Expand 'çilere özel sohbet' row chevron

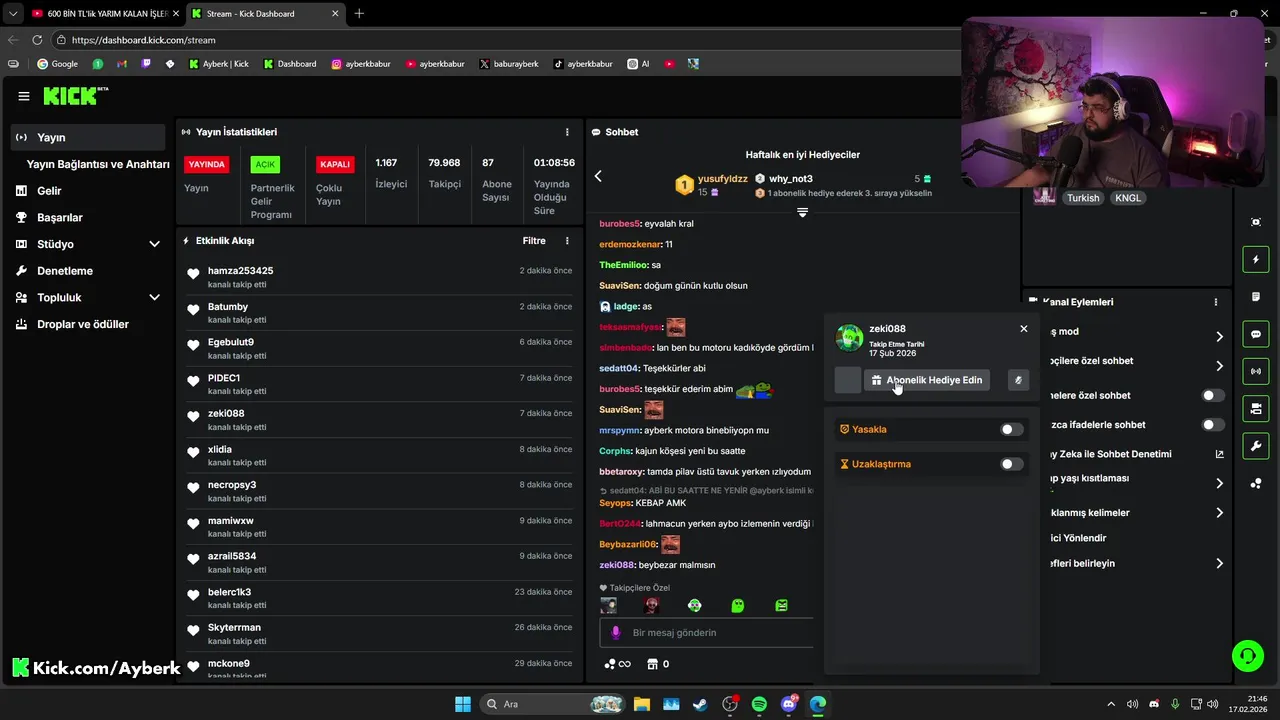pos(1219,366)
